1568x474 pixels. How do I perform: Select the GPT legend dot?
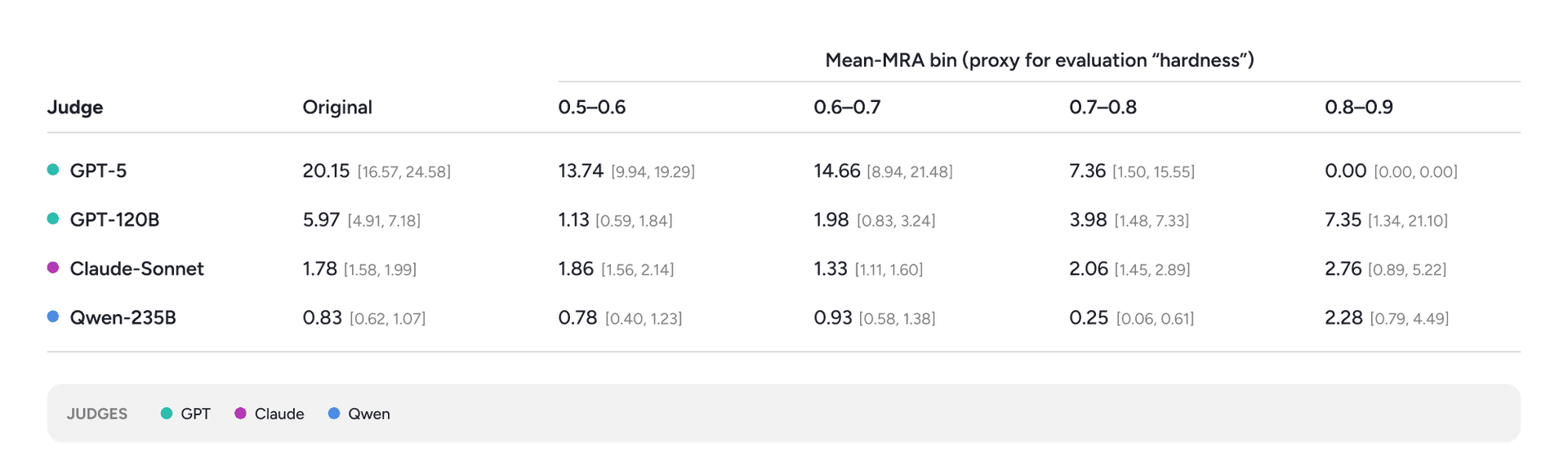pos(167,414)
